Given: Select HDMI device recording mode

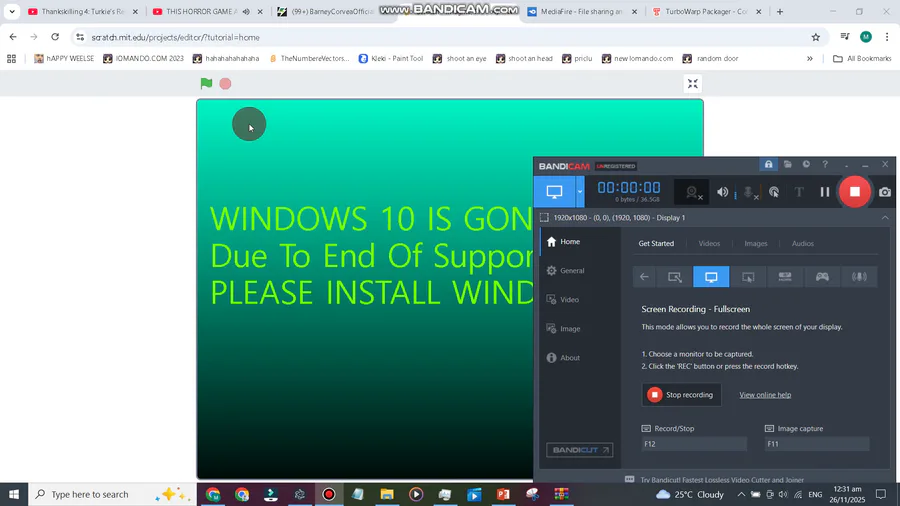Looking at the screenshot, I should 785,277.
